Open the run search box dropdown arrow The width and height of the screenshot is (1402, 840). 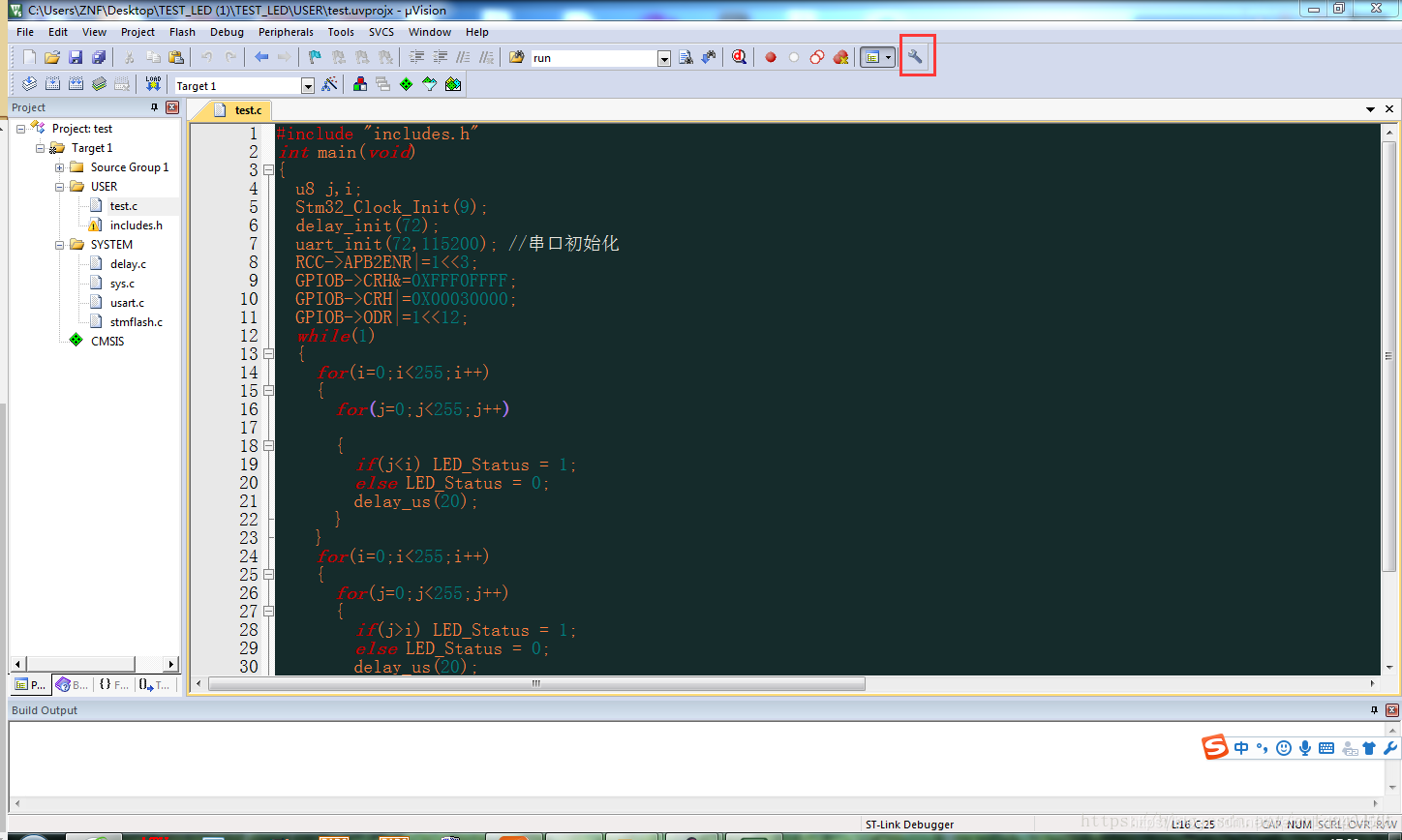(664, 59)
